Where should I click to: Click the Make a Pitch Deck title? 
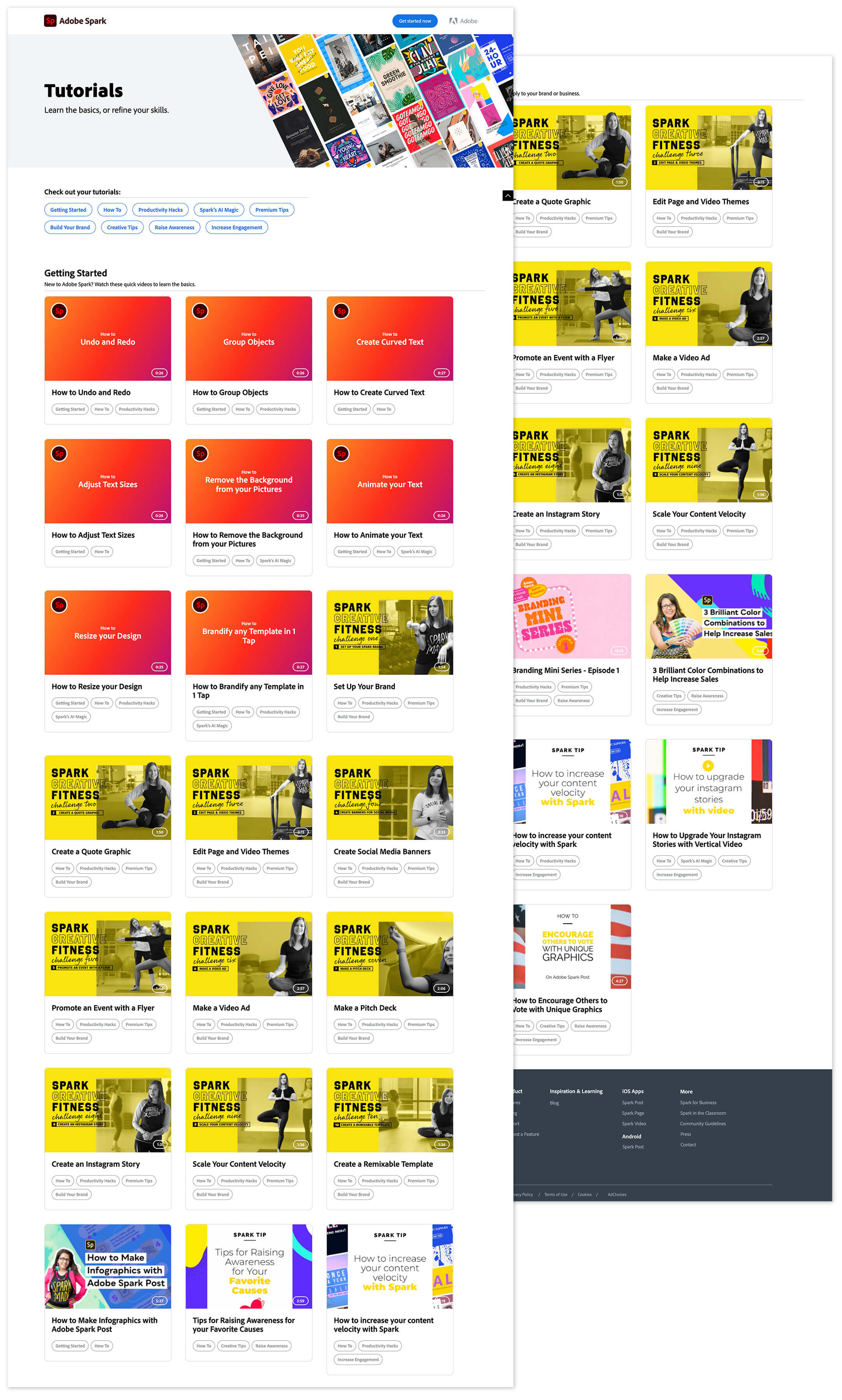coord(365,1008)
